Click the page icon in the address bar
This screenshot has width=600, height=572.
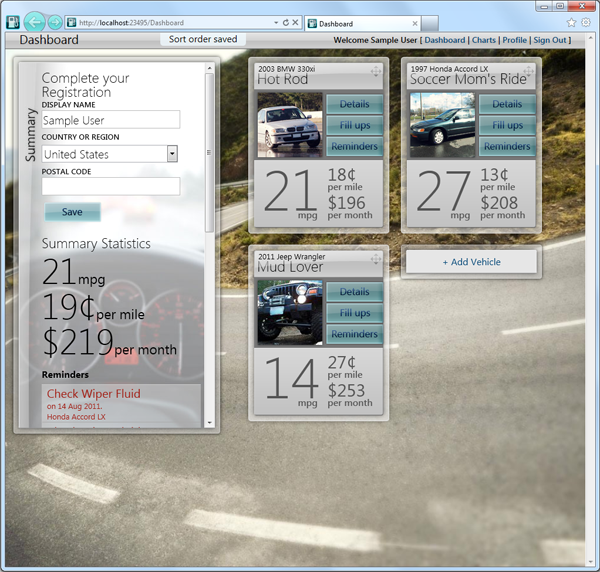[x=71, y=23]
